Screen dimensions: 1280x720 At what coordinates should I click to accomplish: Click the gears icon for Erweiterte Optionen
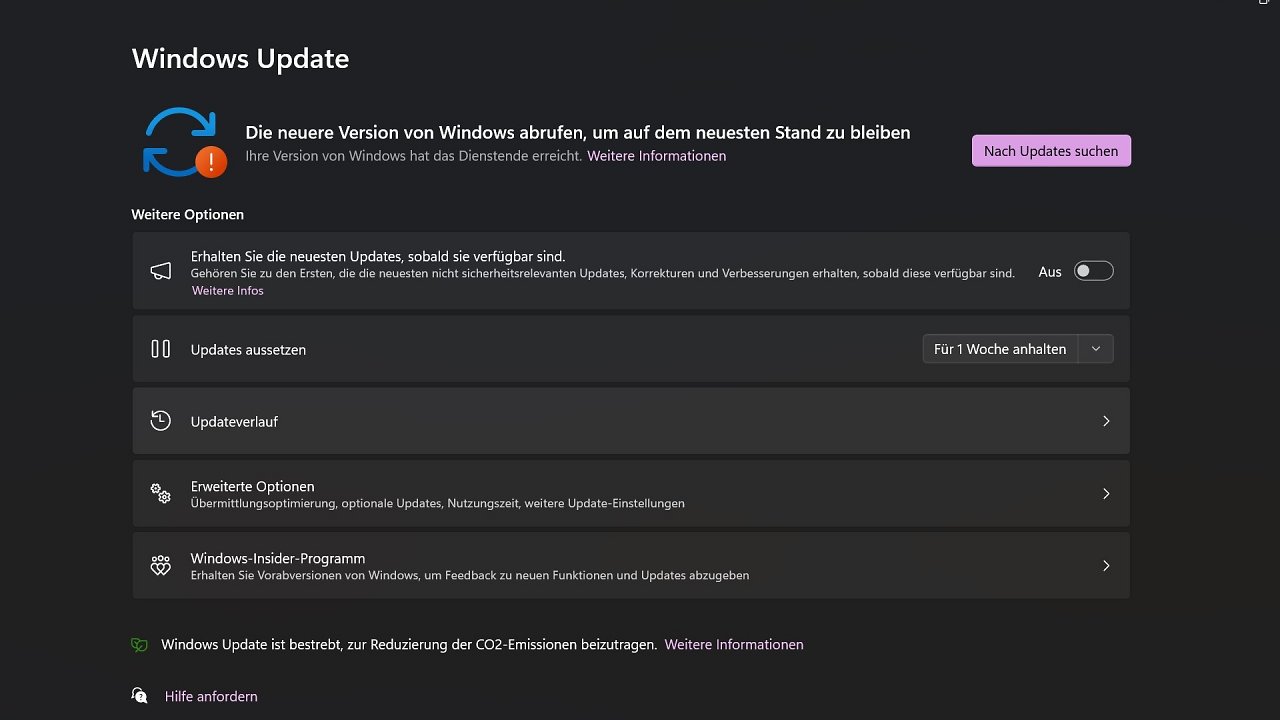click(x=160, y=493)
